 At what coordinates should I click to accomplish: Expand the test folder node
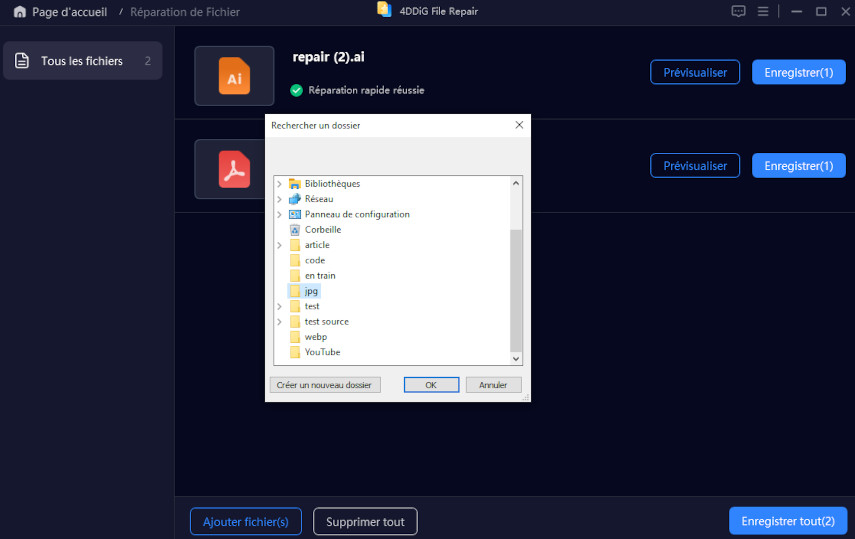point(280,306)
